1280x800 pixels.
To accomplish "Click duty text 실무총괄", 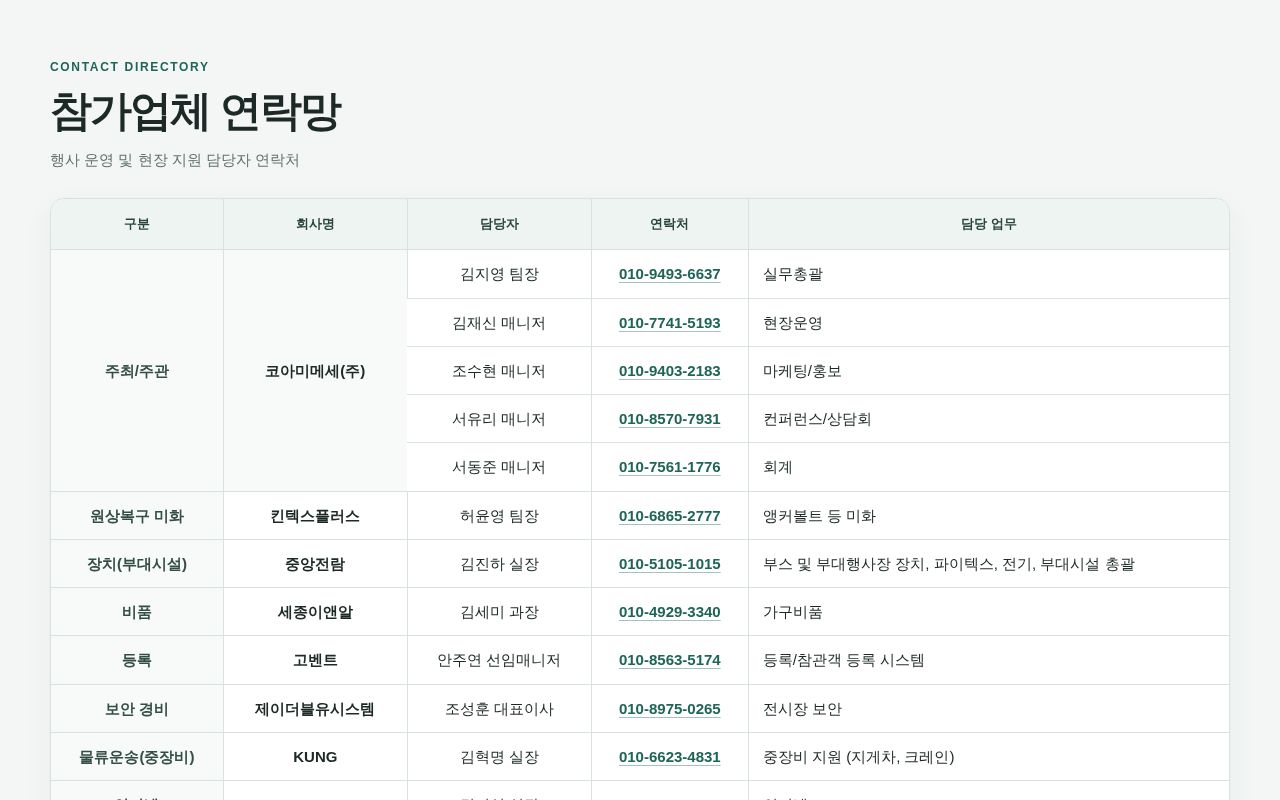I will [793, 274].
